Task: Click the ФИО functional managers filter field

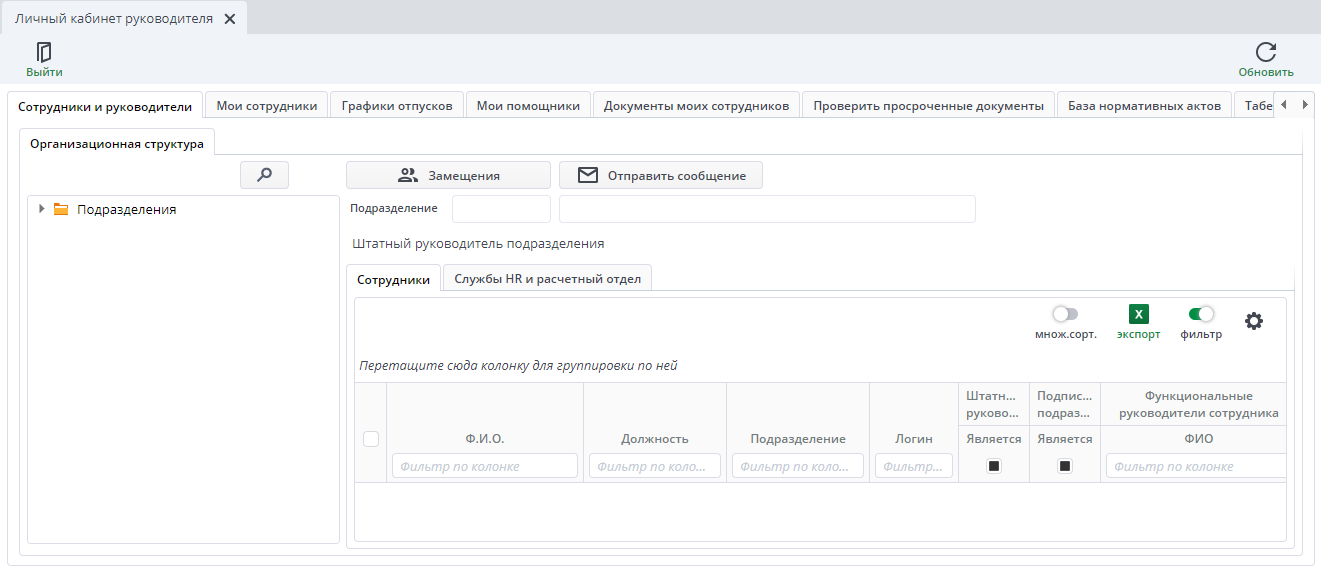Action: point(1196,466)
